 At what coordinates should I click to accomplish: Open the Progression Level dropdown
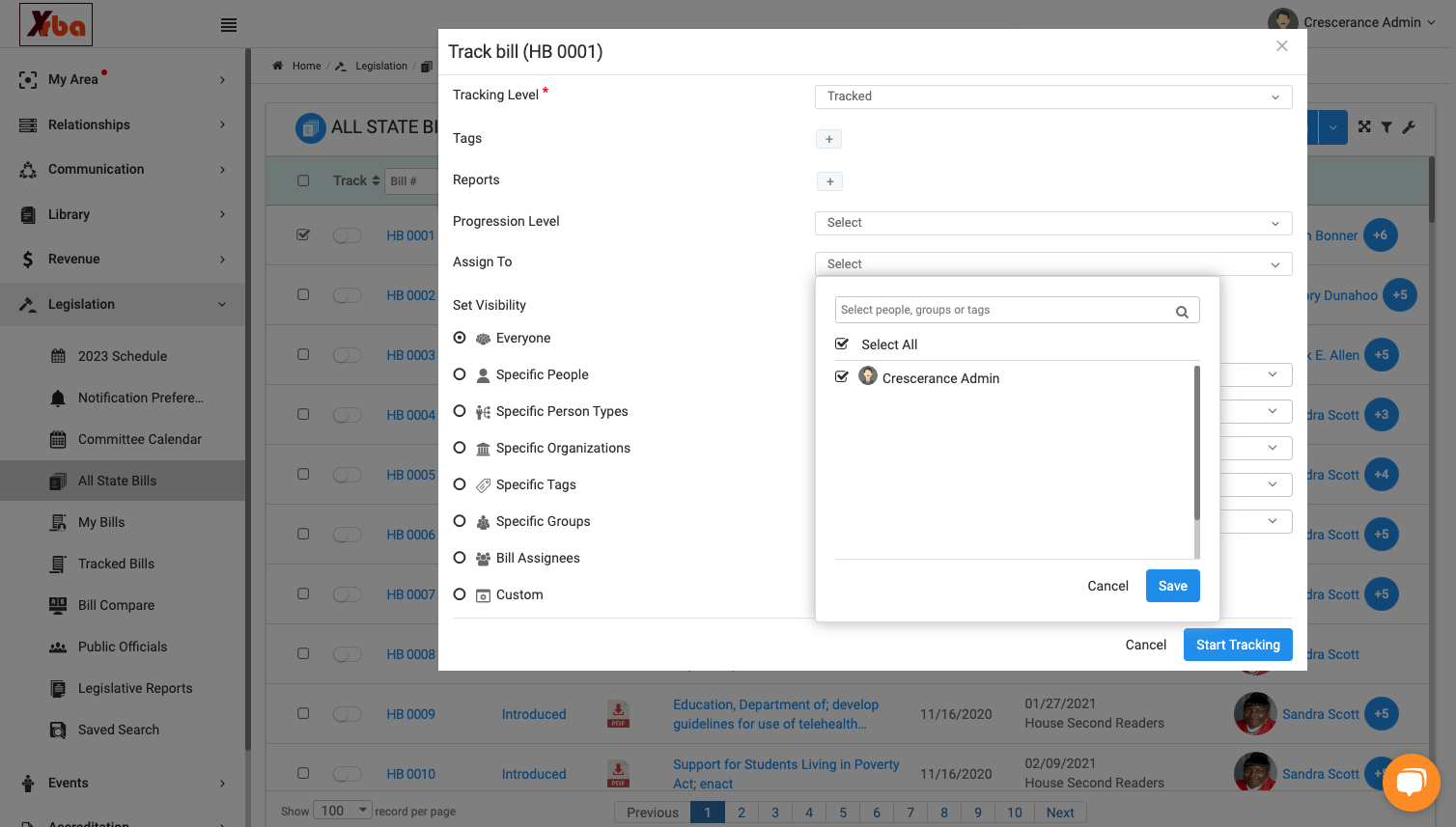click(1053, 223)
